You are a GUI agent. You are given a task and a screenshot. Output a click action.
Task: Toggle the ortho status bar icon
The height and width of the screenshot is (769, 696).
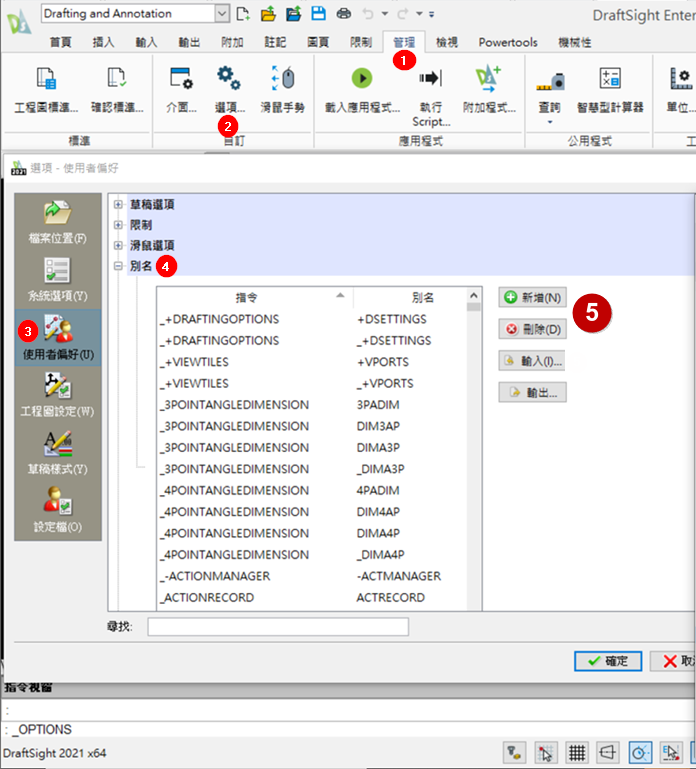pyautogui.click(x=608, y=752)
